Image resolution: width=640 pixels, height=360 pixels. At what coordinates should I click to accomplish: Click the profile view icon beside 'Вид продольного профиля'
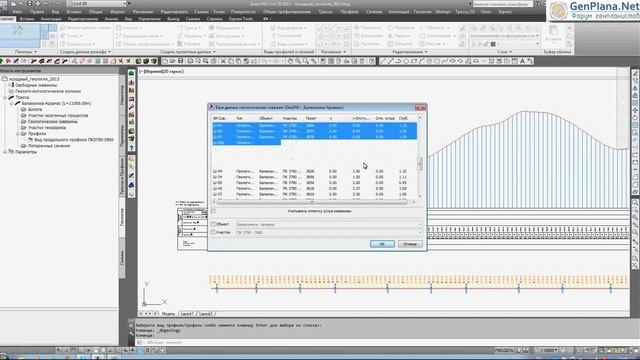click(x=31, y=140)
